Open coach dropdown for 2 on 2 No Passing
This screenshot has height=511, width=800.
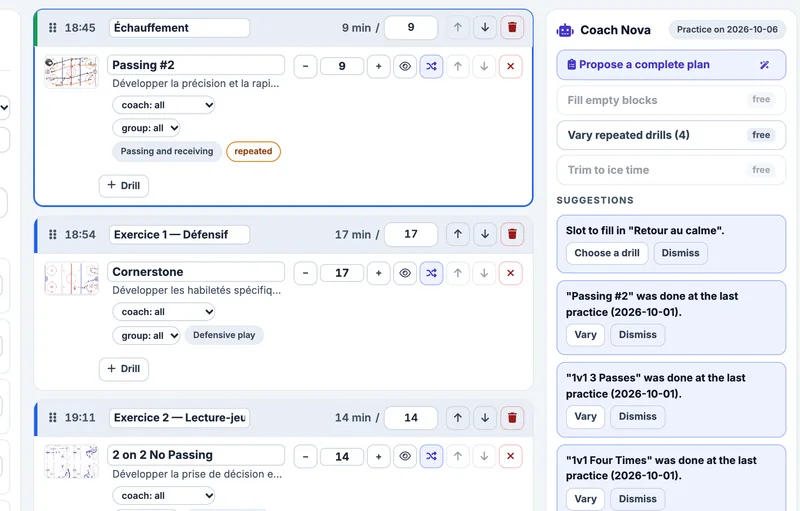164,495
